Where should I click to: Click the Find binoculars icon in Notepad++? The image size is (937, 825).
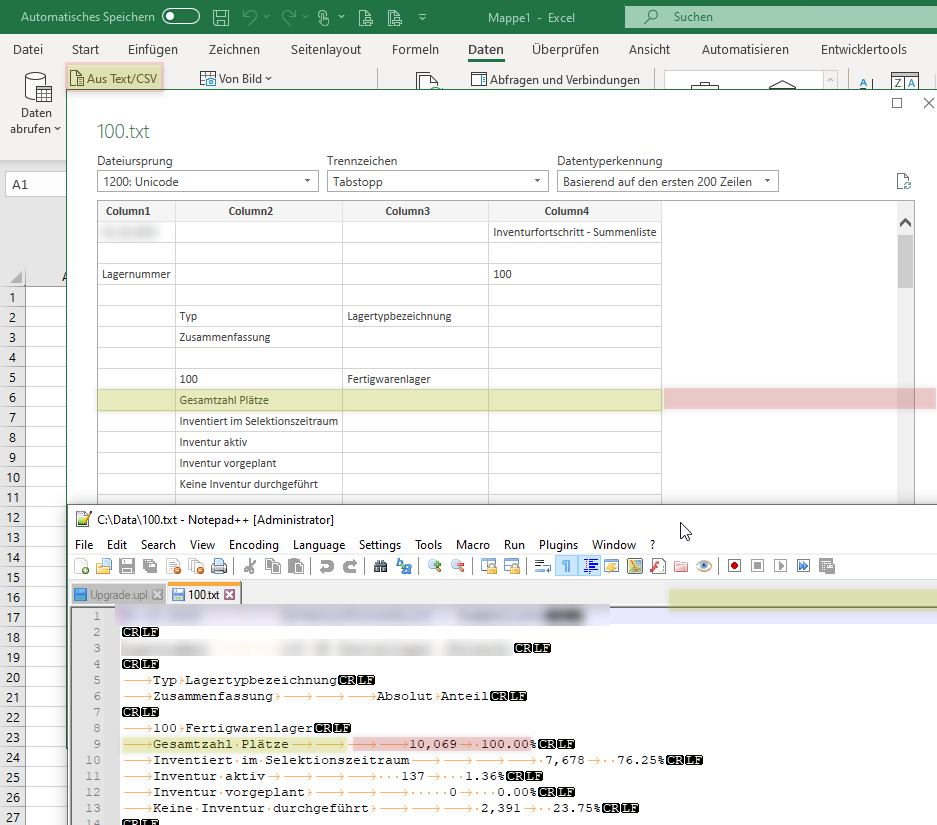tap(380, 566)
